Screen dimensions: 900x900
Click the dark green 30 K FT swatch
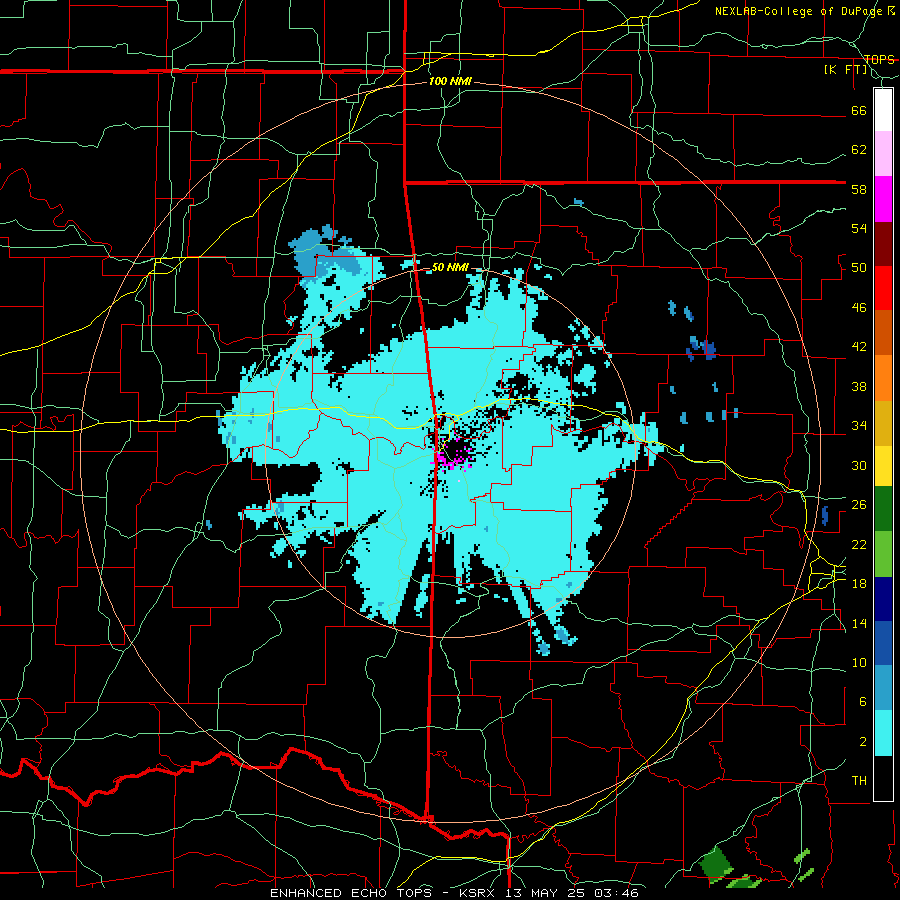[883, 509]
